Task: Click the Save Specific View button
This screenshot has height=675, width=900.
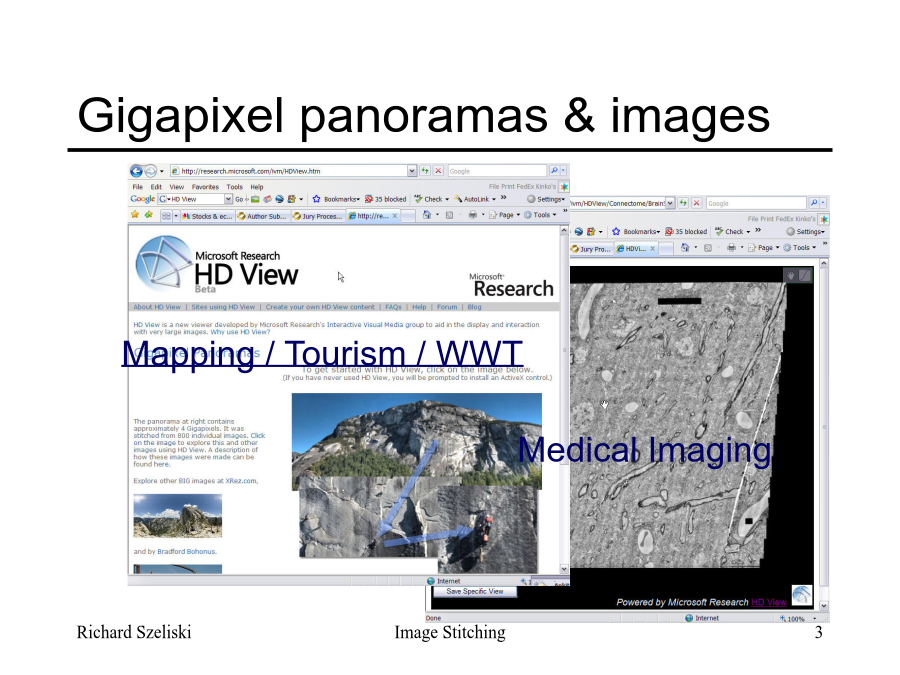Action: (x=475, y=592)
